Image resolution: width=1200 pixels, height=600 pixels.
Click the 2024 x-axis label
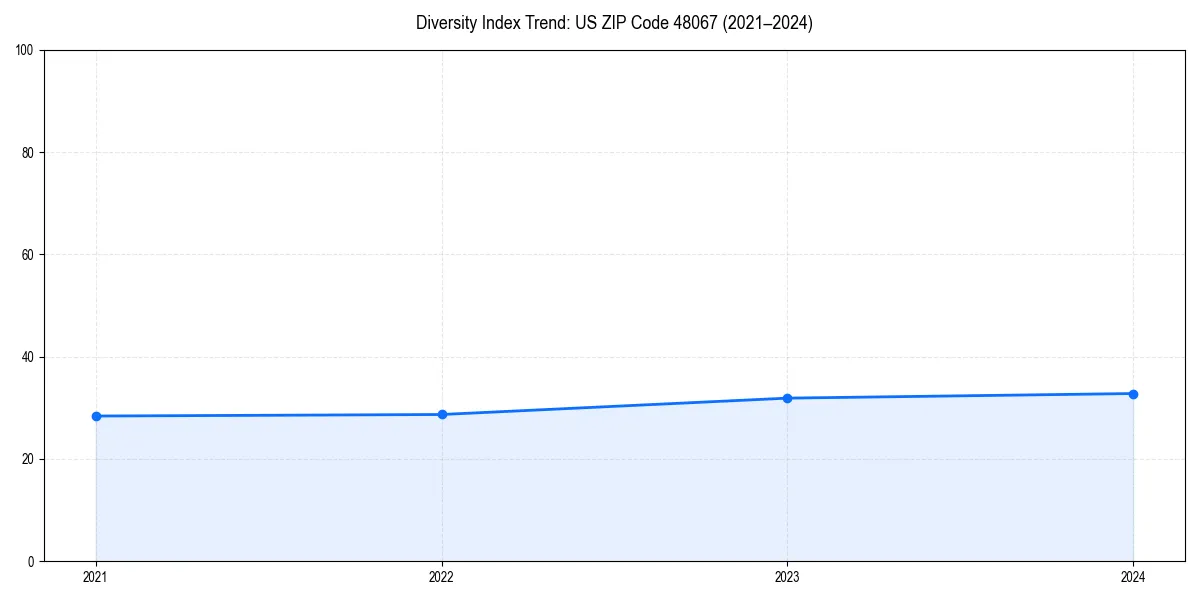point(1133,576)
